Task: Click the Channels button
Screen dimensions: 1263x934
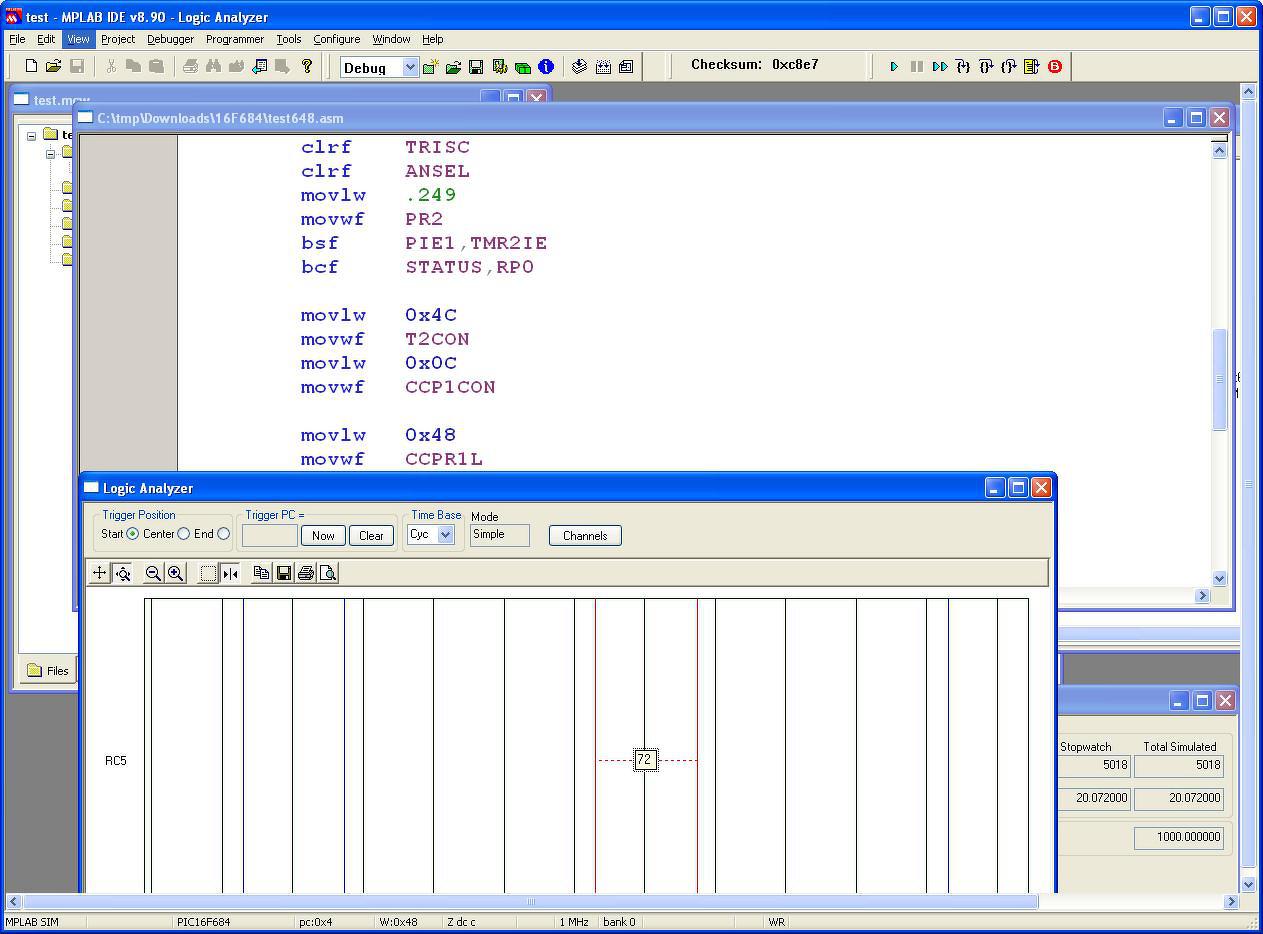Action: coord(585,536)
